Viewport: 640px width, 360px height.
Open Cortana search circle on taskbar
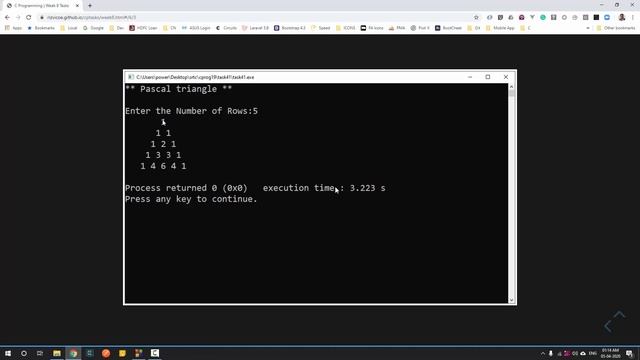[x=24, y=353]
